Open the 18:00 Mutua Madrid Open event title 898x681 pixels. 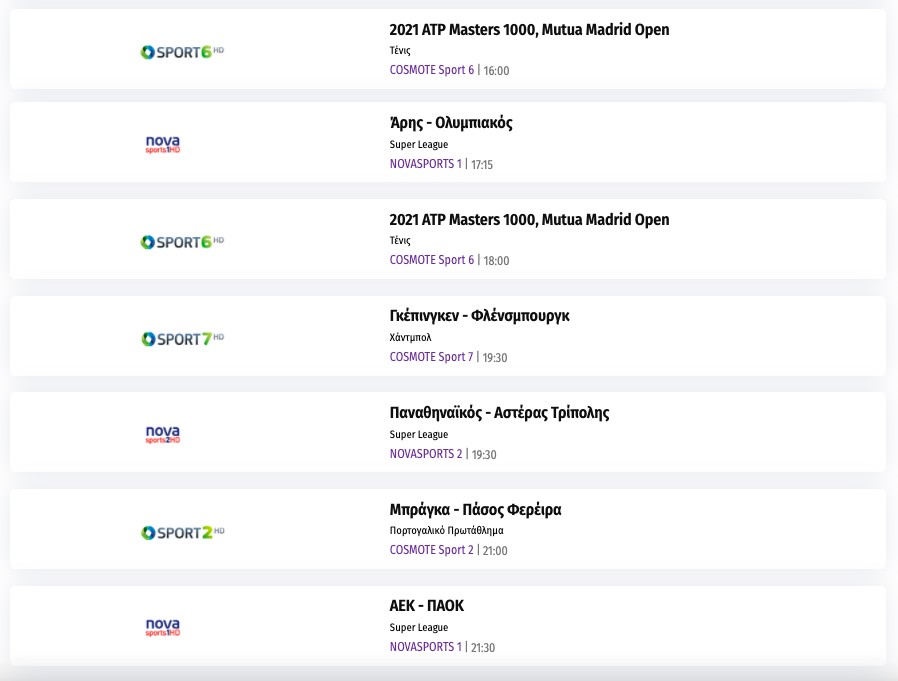click(x=529, y=220)
